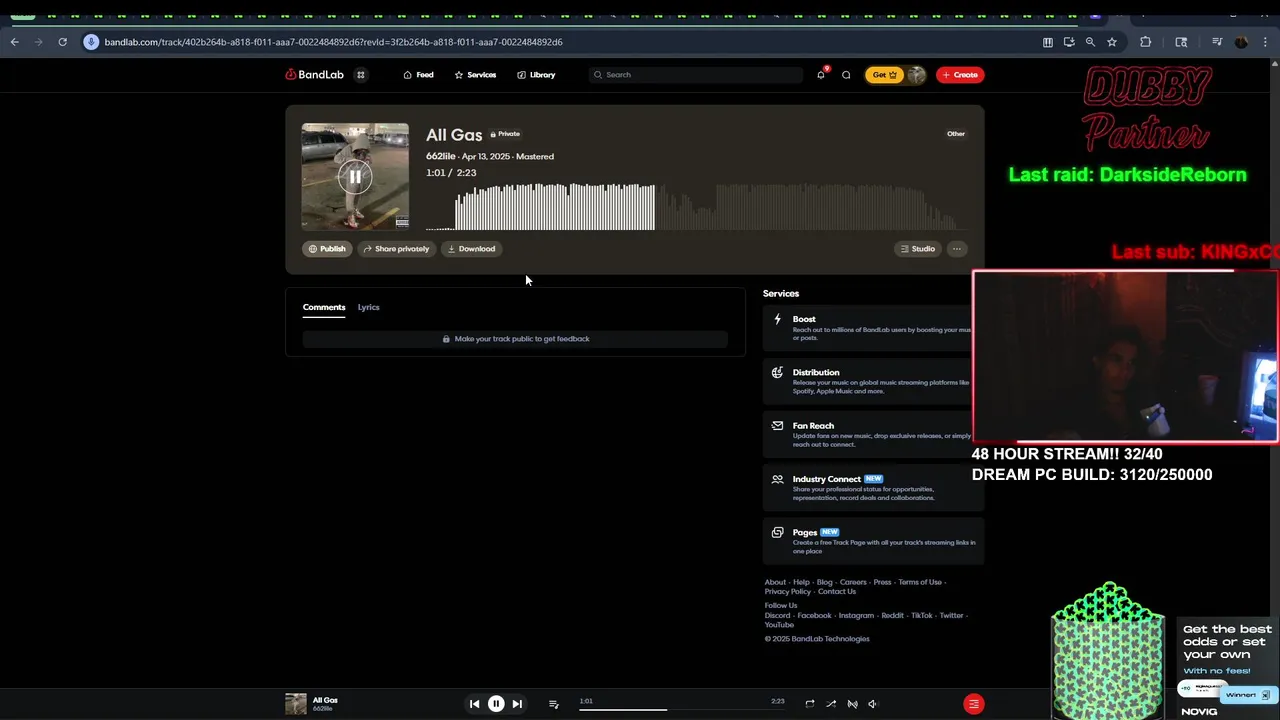Switch to the Lyrics tab
The image size is (1280, 720).
(x=369, y=307)
